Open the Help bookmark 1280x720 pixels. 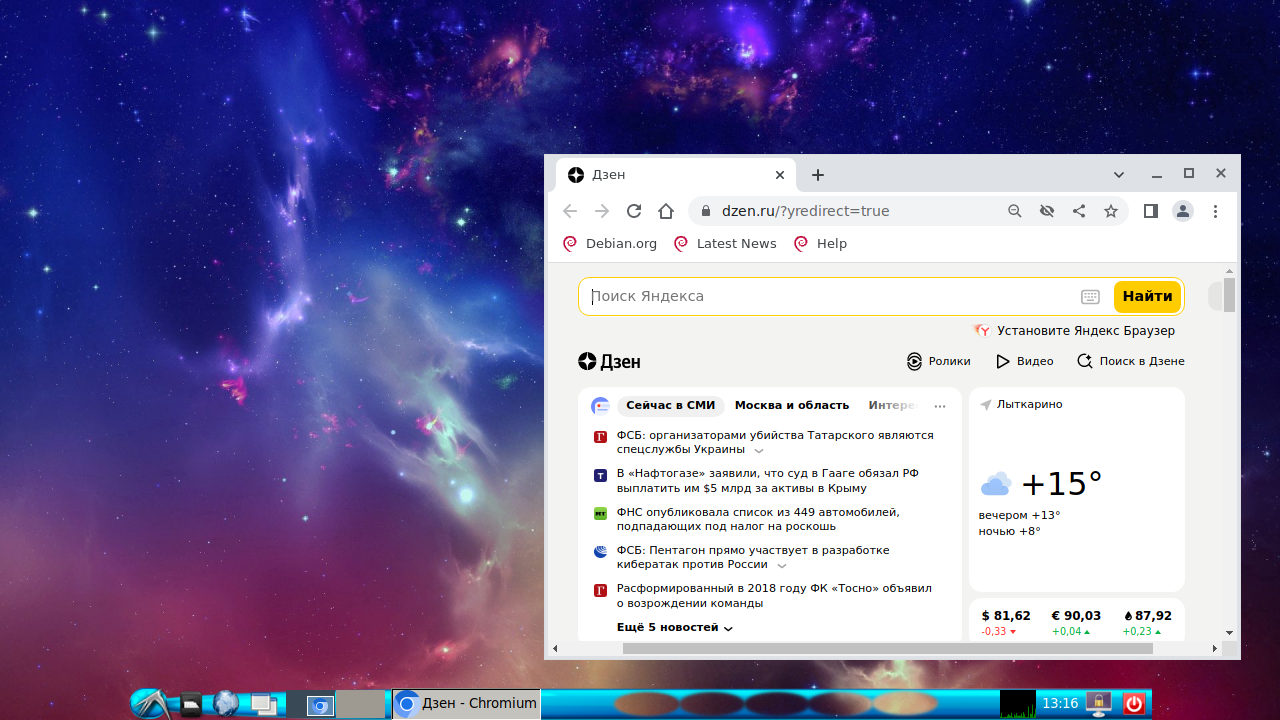pyautogui.click(x=820, y=243)
